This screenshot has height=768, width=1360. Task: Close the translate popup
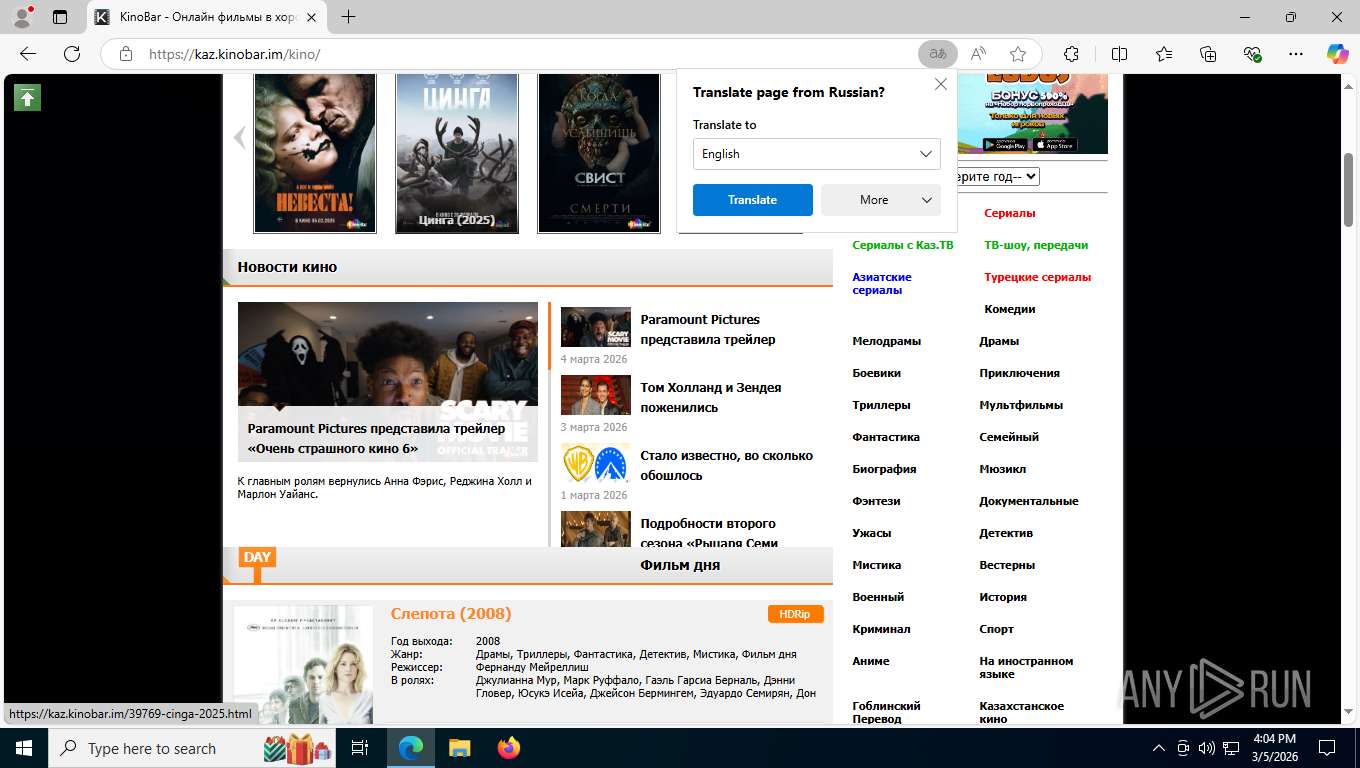coord(940,85)
